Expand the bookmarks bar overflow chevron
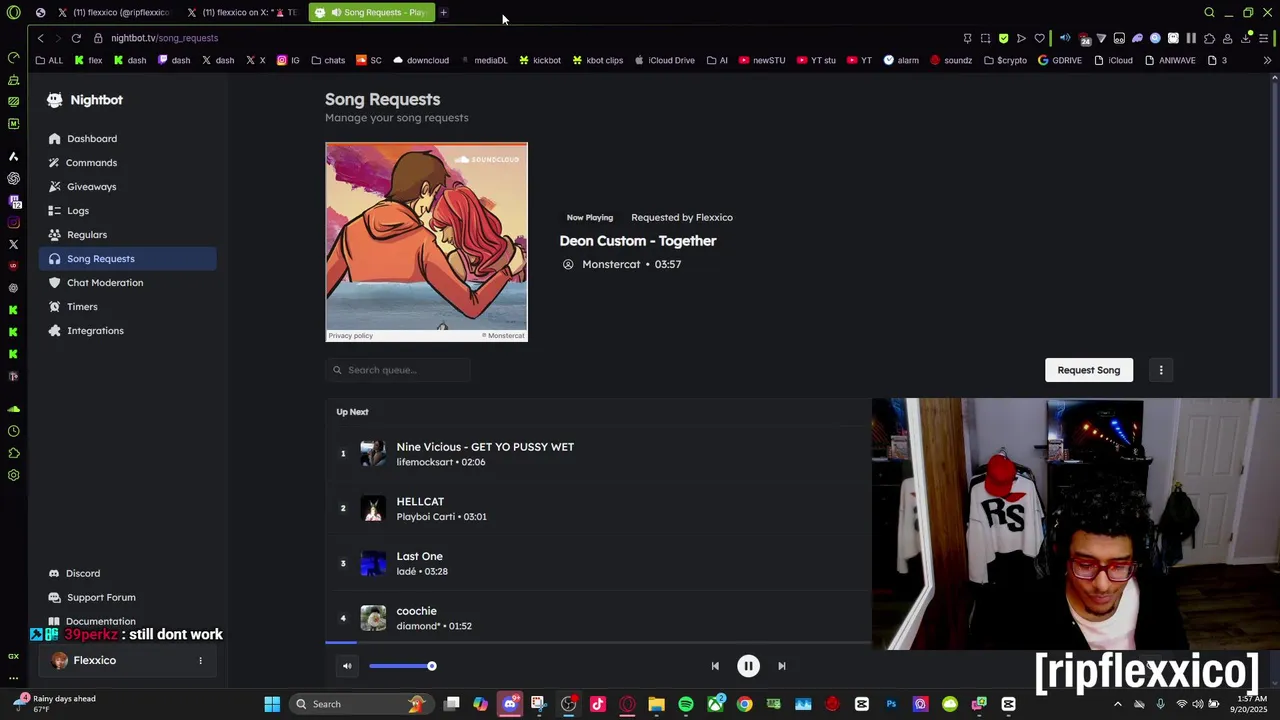This screenshot has height=720, width=1280. click(x=1267, y=60)
